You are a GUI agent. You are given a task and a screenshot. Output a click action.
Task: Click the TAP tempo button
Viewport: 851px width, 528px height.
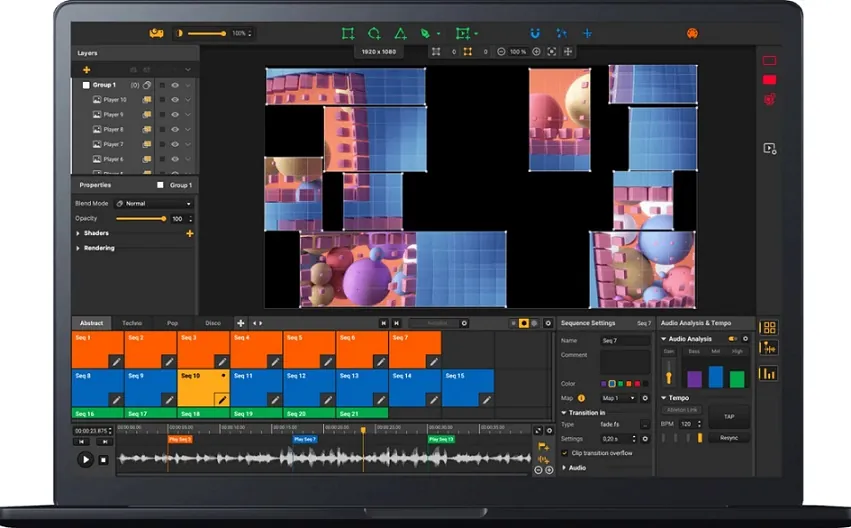[x=729, y=417]
